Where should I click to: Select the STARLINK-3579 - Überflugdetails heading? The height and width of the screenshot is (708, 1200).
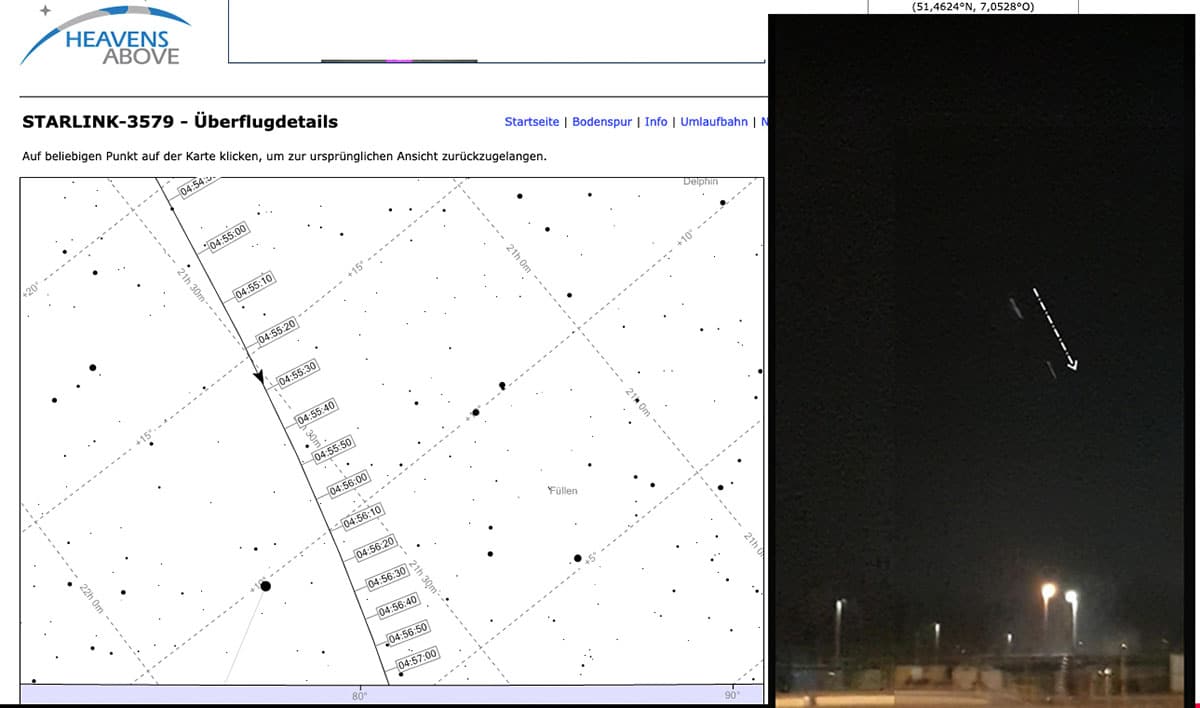(x=180, y=122)
